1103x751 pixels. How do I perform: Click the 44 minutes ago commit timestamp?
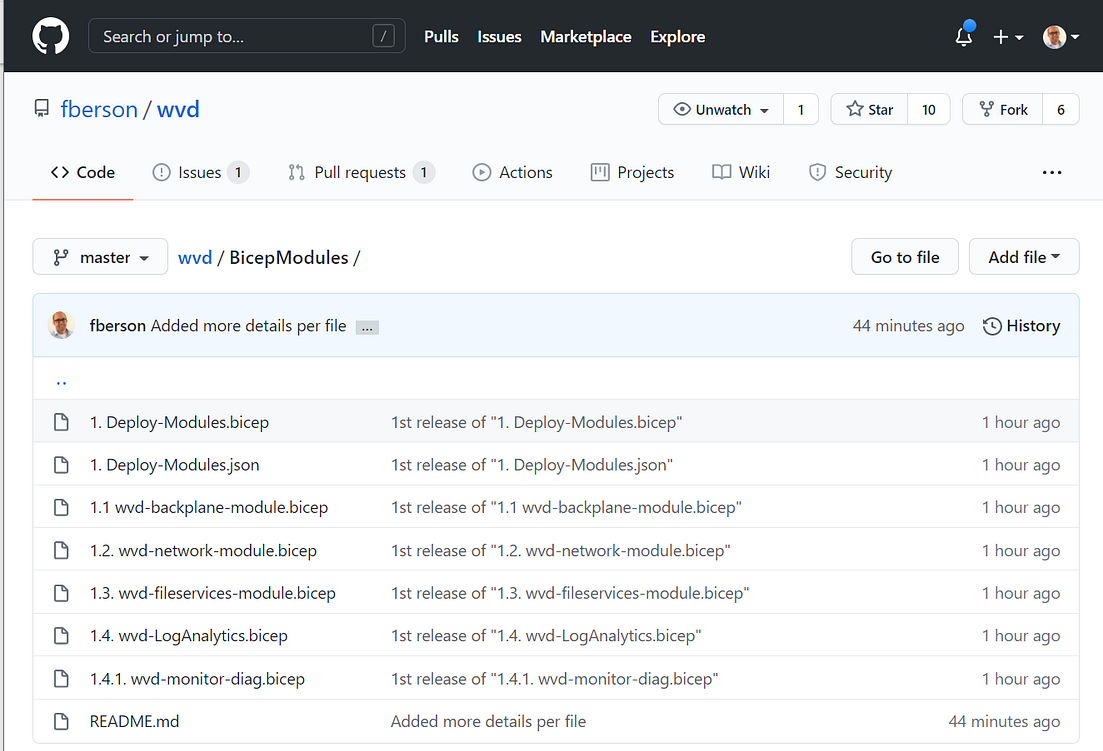coord(908,326)
